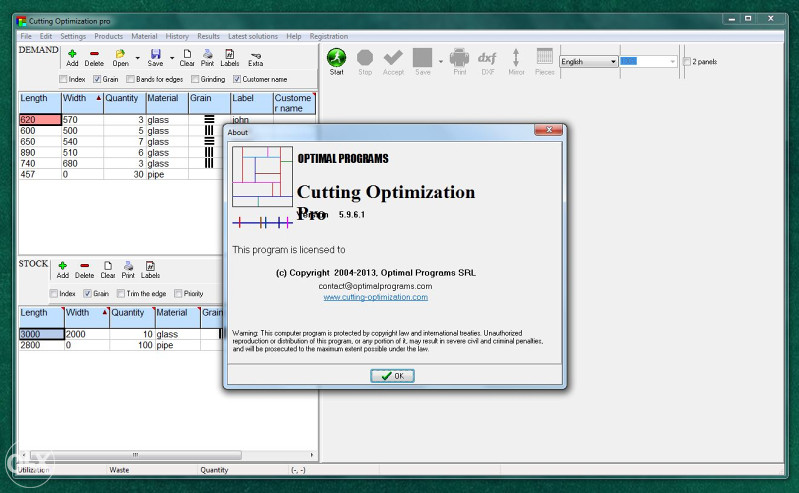Screen dimensions: 799x493
Task: Open the Material menu
Action: pos(145,36)
